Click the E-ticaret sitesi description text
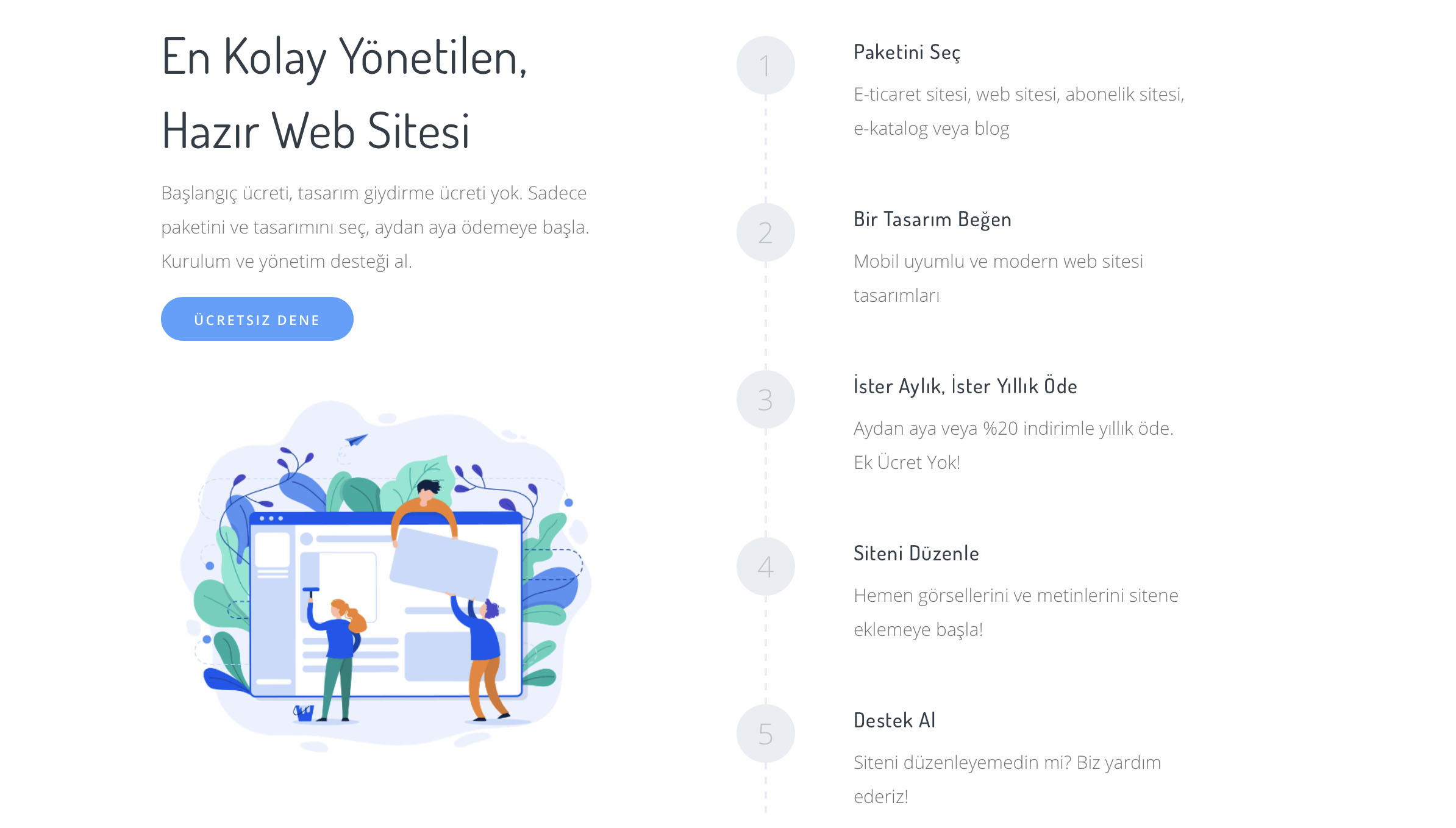 point(1019,111)
